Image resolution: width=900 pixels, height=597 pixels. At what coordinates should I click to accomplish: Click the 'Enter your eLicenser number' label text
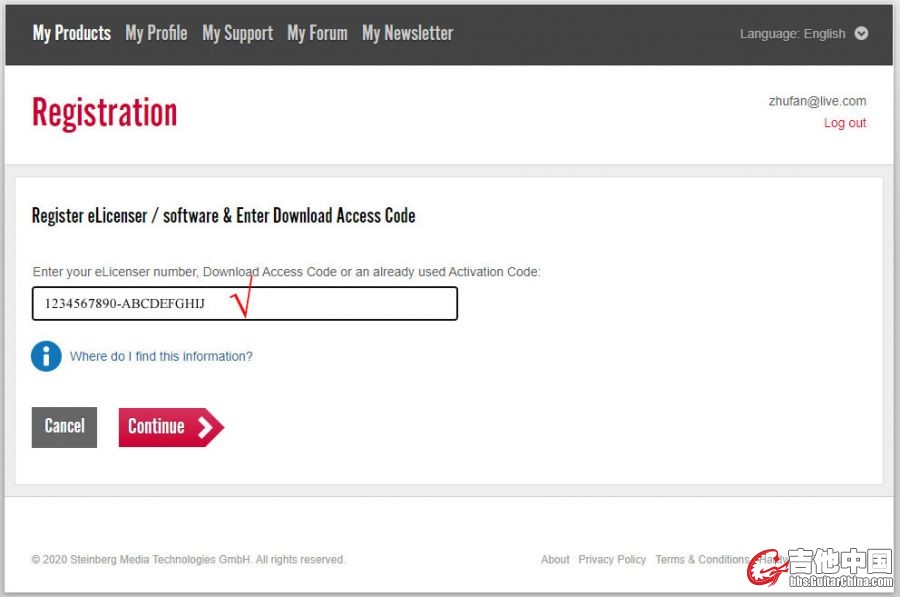coord(286,272)
